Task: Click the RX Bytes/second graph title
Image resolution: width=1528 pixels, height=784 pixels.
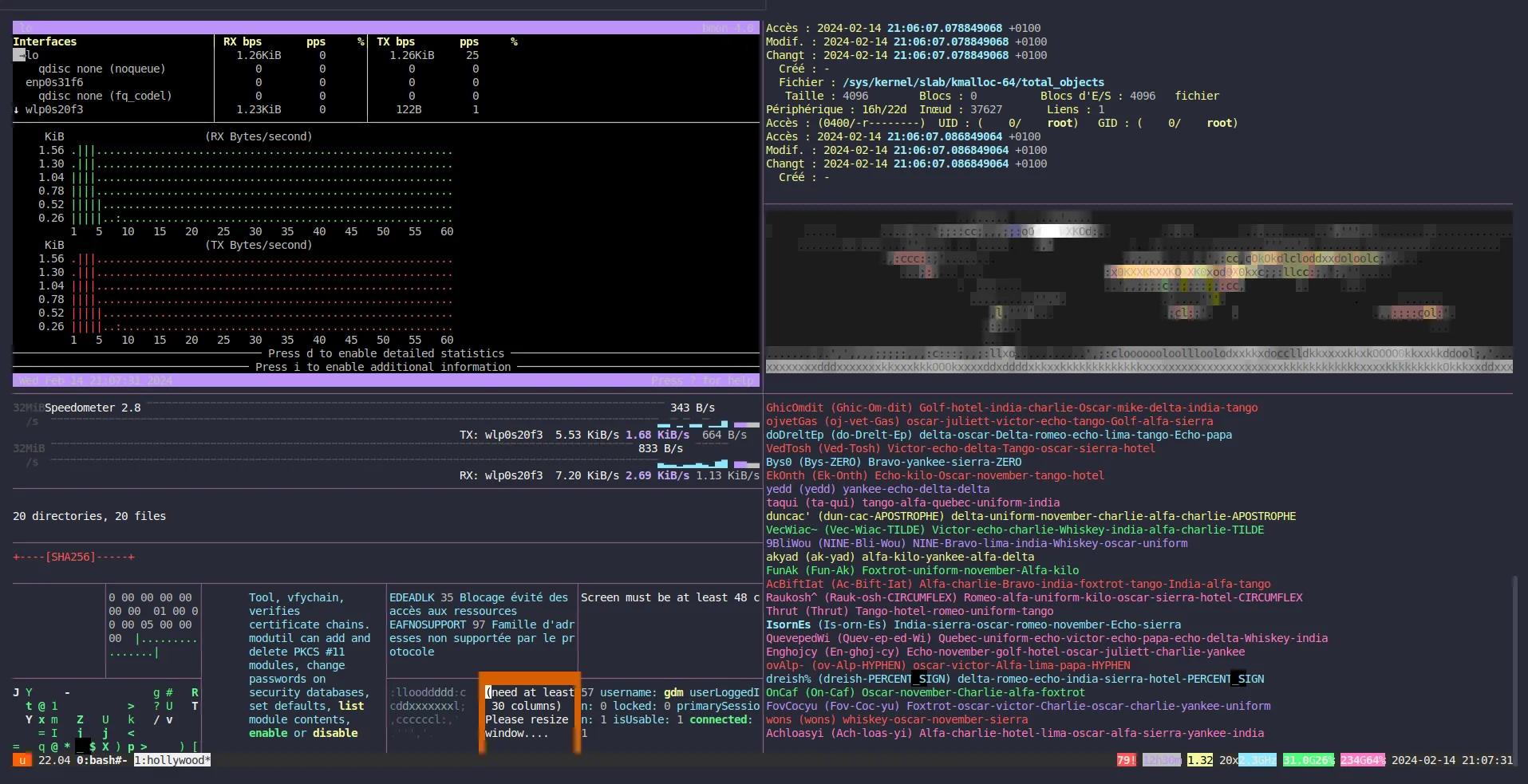Action: pos(259,137)
